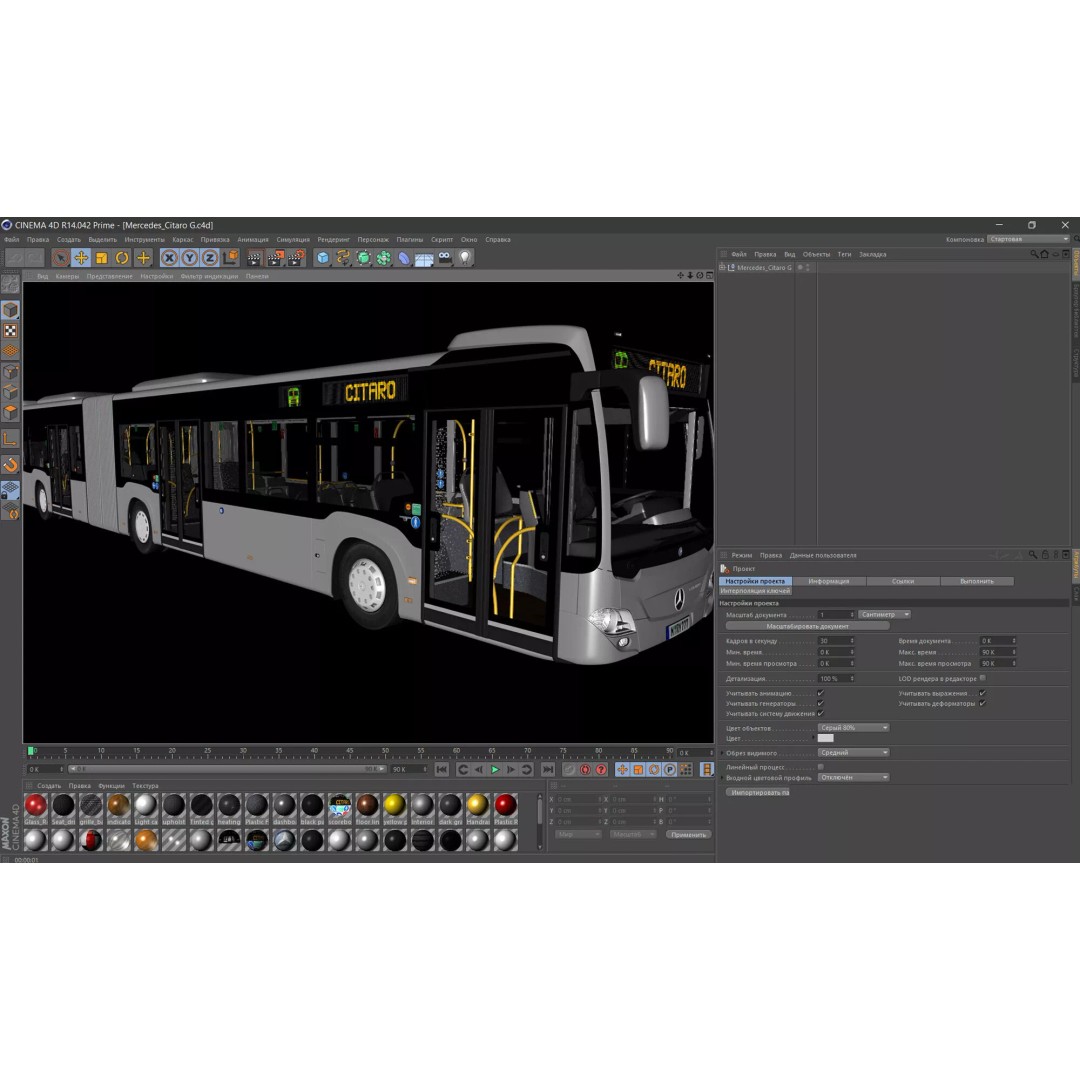This screenshot has width=1080, height=1080.
Task: Select the Rotate tool icon
Action: point(122,258)
